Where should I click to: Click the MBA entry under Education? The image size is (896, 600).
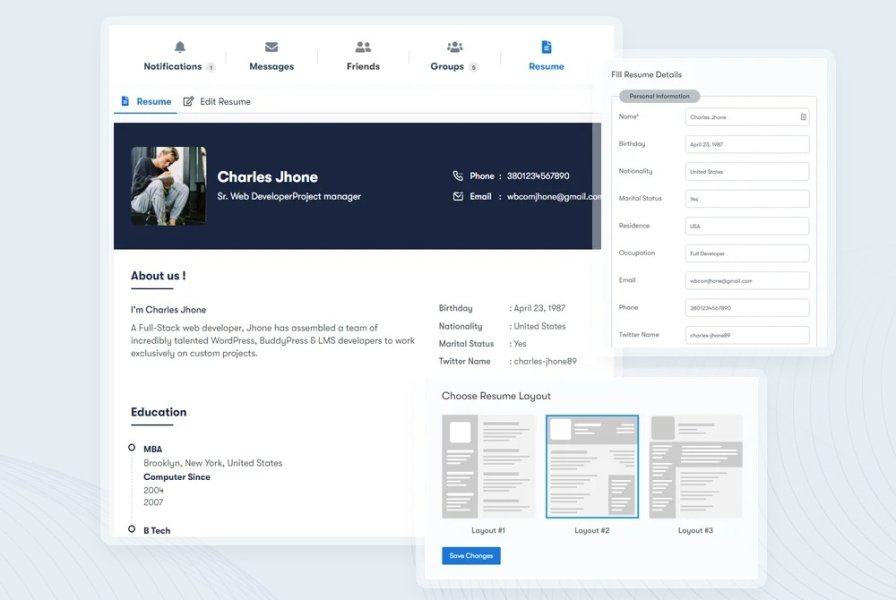tap(153, 448)
